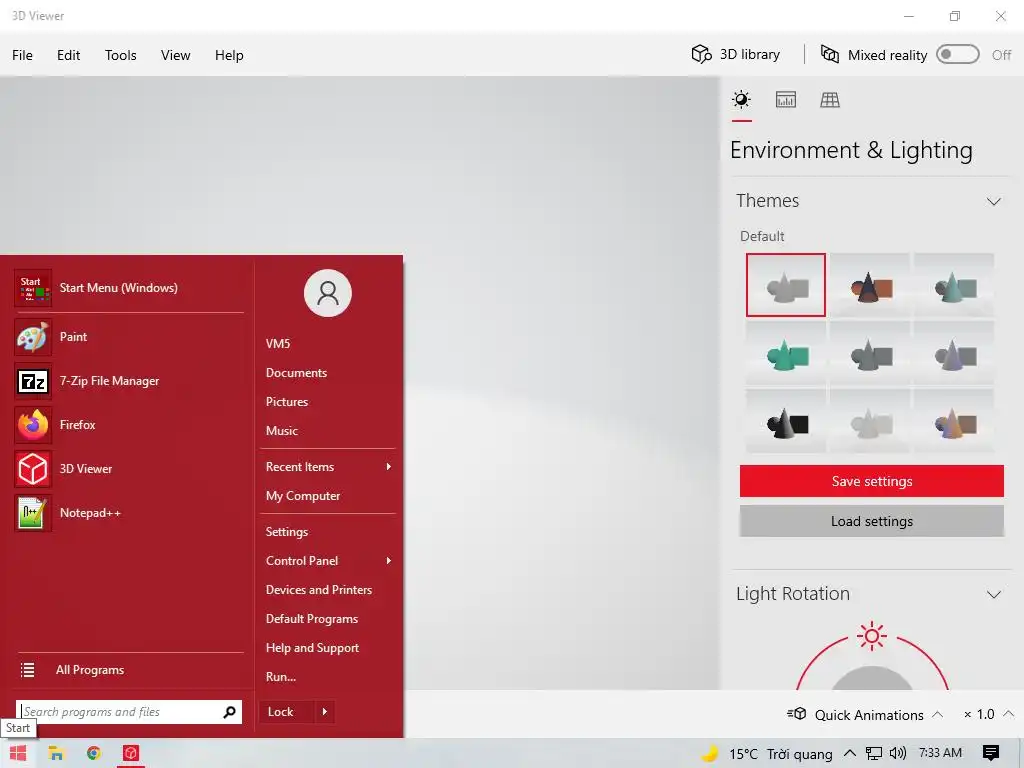Select the black shapes theme thumbnail

[x=786, y=422]
